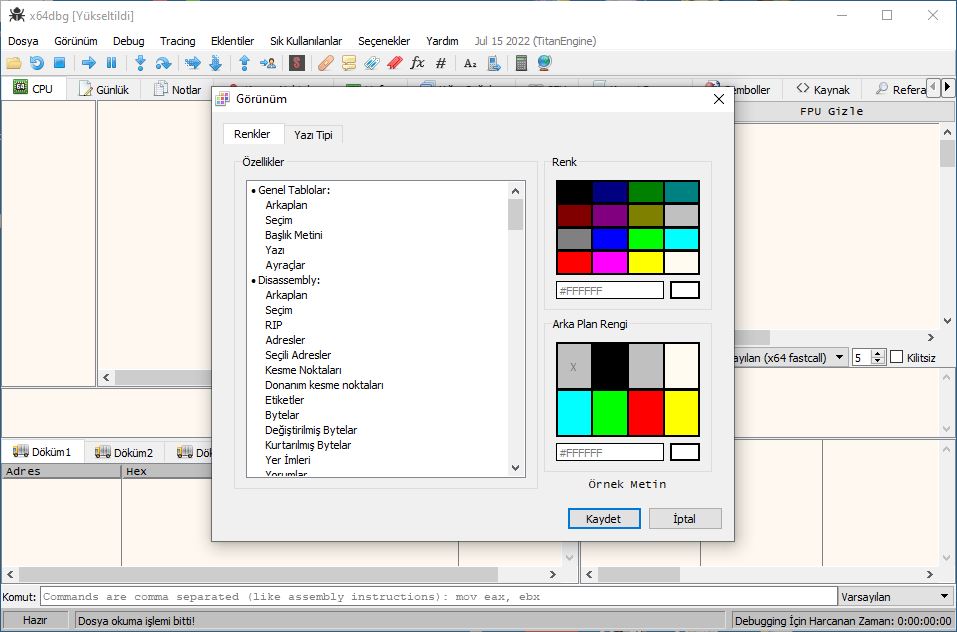The width and height of the screenshot is (957, 632).
Task: Click the Trace Over toolbar icon
Action: point(215,63)
